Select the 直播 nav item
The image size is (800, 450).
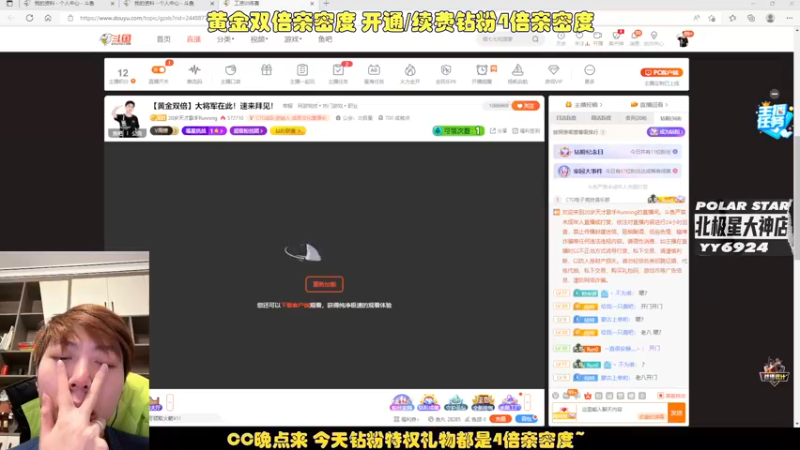click(x=193, y=39)
